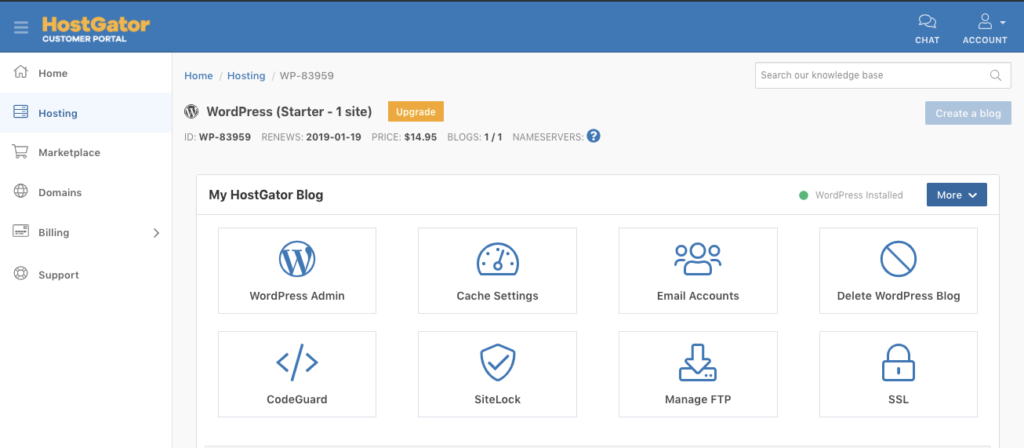Open the Cache Settings gauge tile
Viewport: 1024px width, 448px height.
[x=497, y=270]
